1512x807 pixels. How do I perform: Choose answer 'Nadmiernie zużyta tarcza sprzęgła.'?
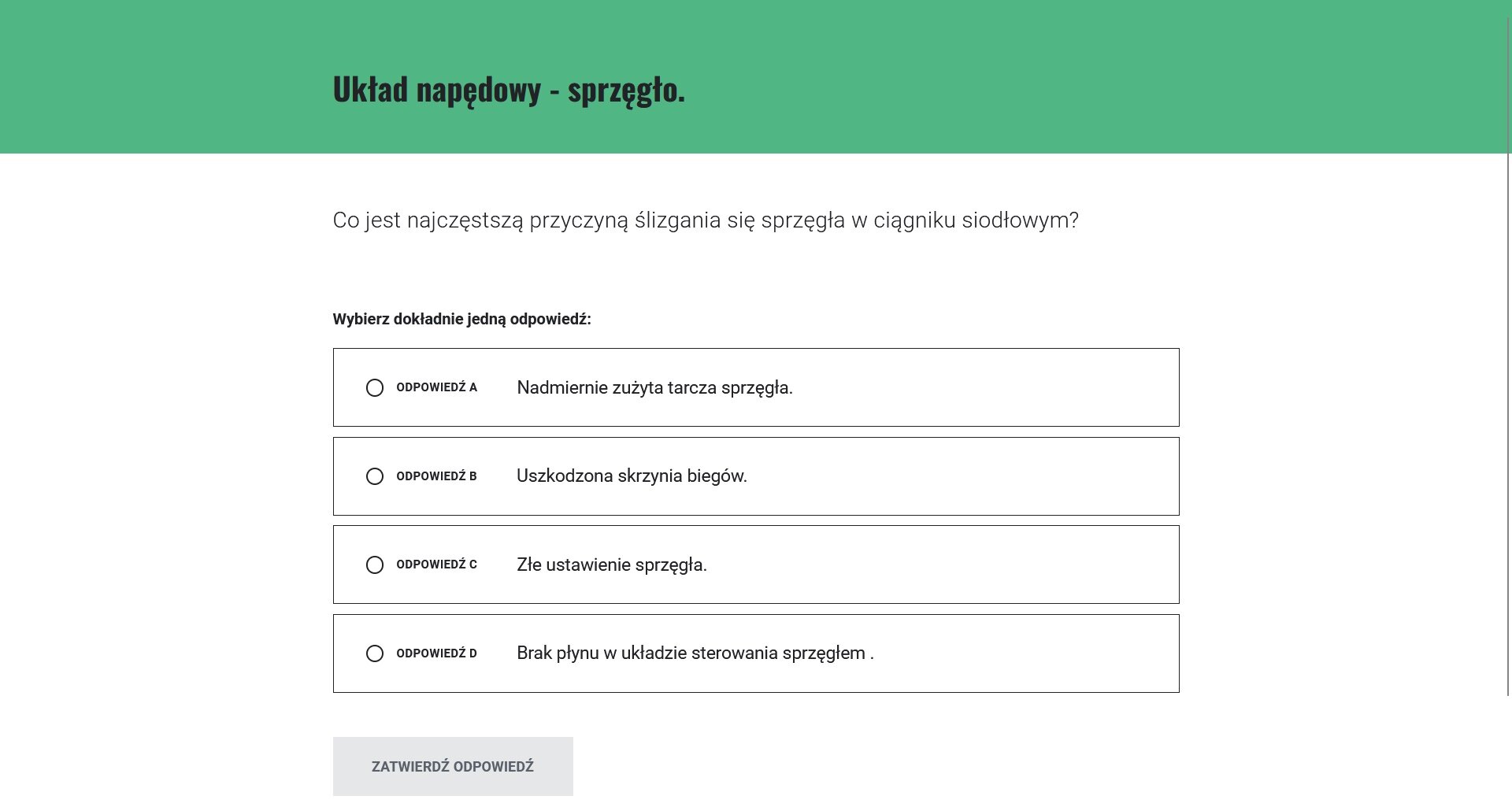coord(654,387)
